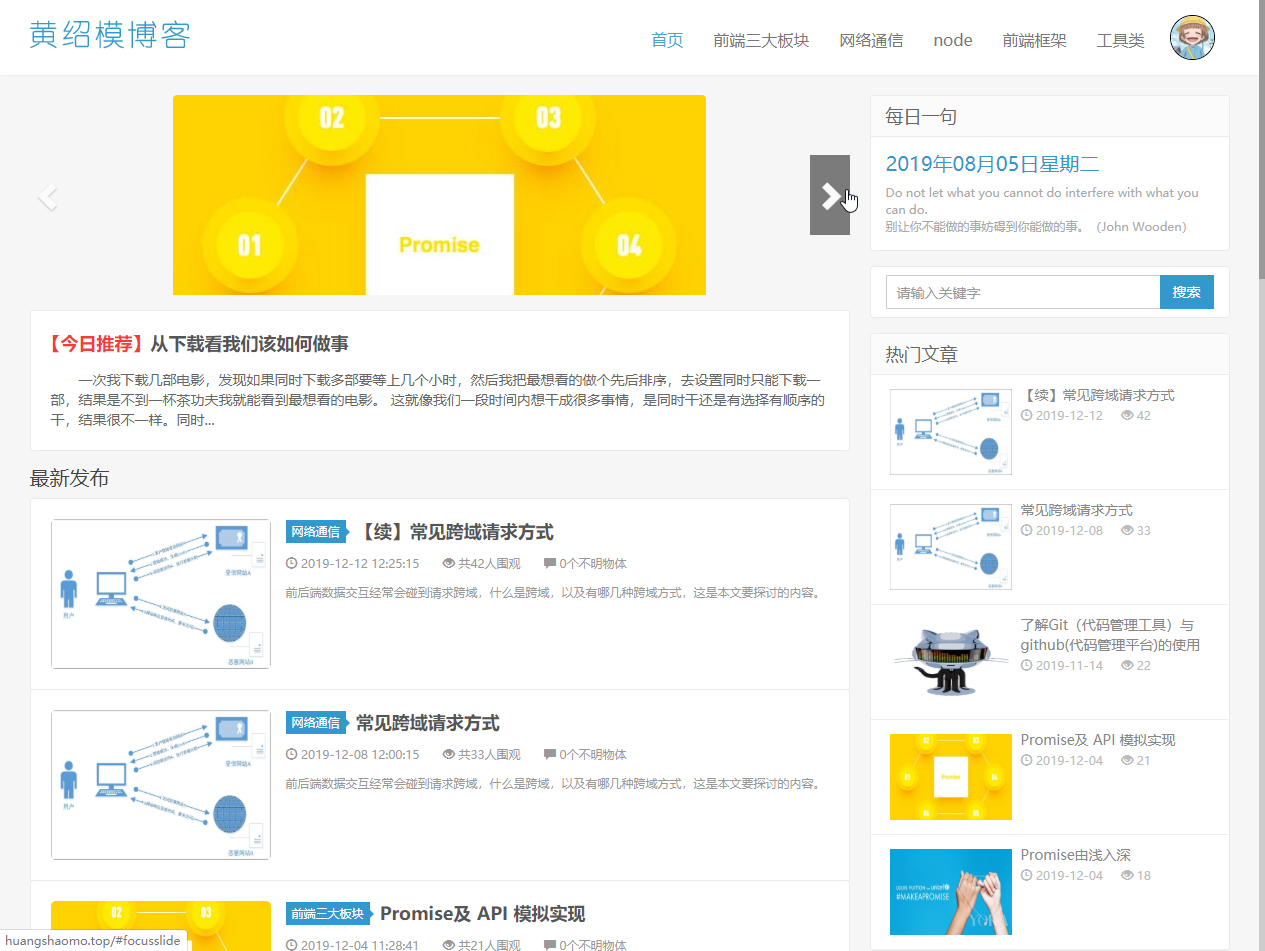Click GitHub octocat thumbnail in hot articles
This screenshot has width=1265, height=951.
[x=951, y=662]
